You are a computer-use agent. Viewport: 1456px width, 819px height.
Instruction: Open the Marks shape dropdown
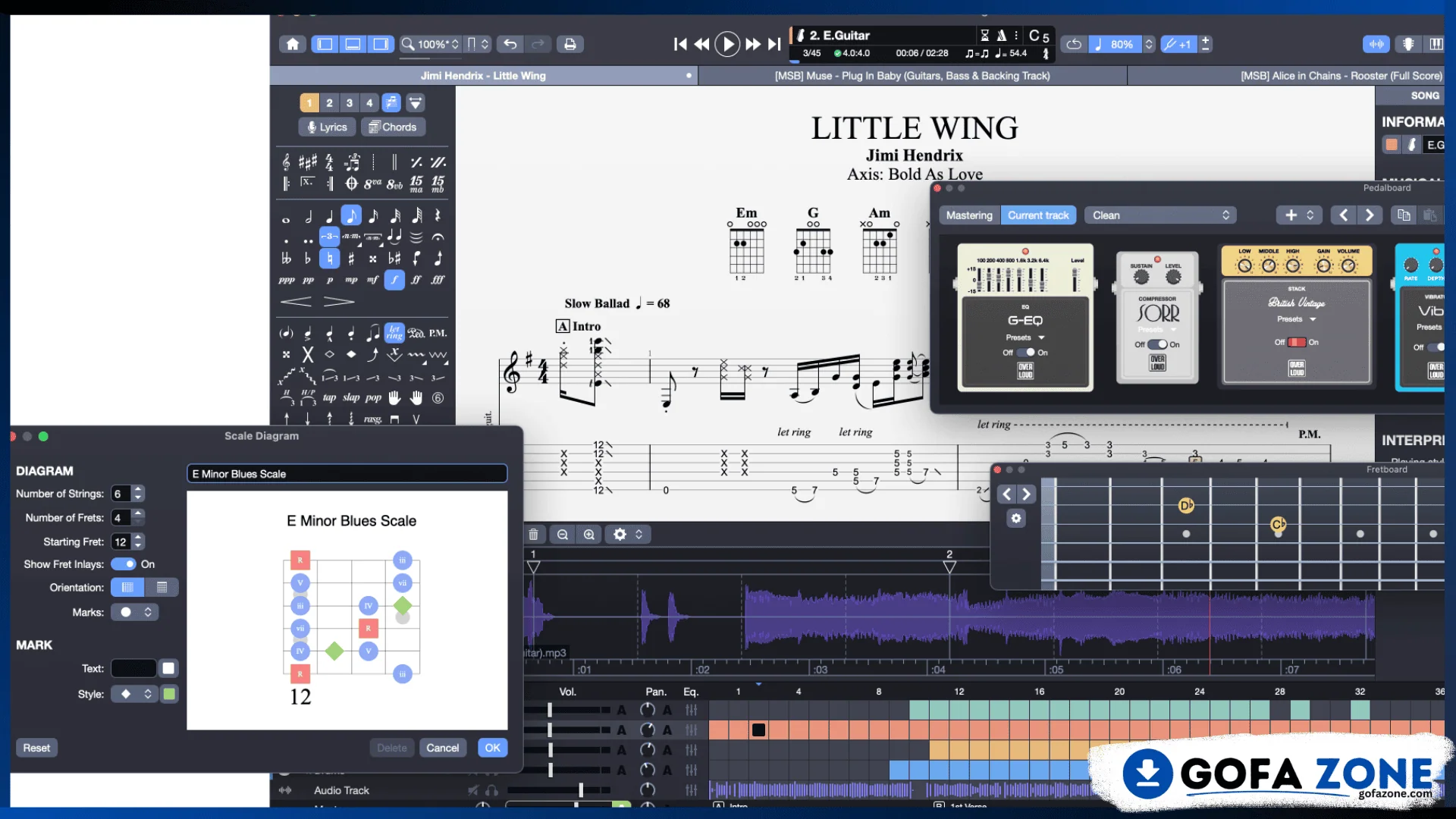(x=134, y=612)
